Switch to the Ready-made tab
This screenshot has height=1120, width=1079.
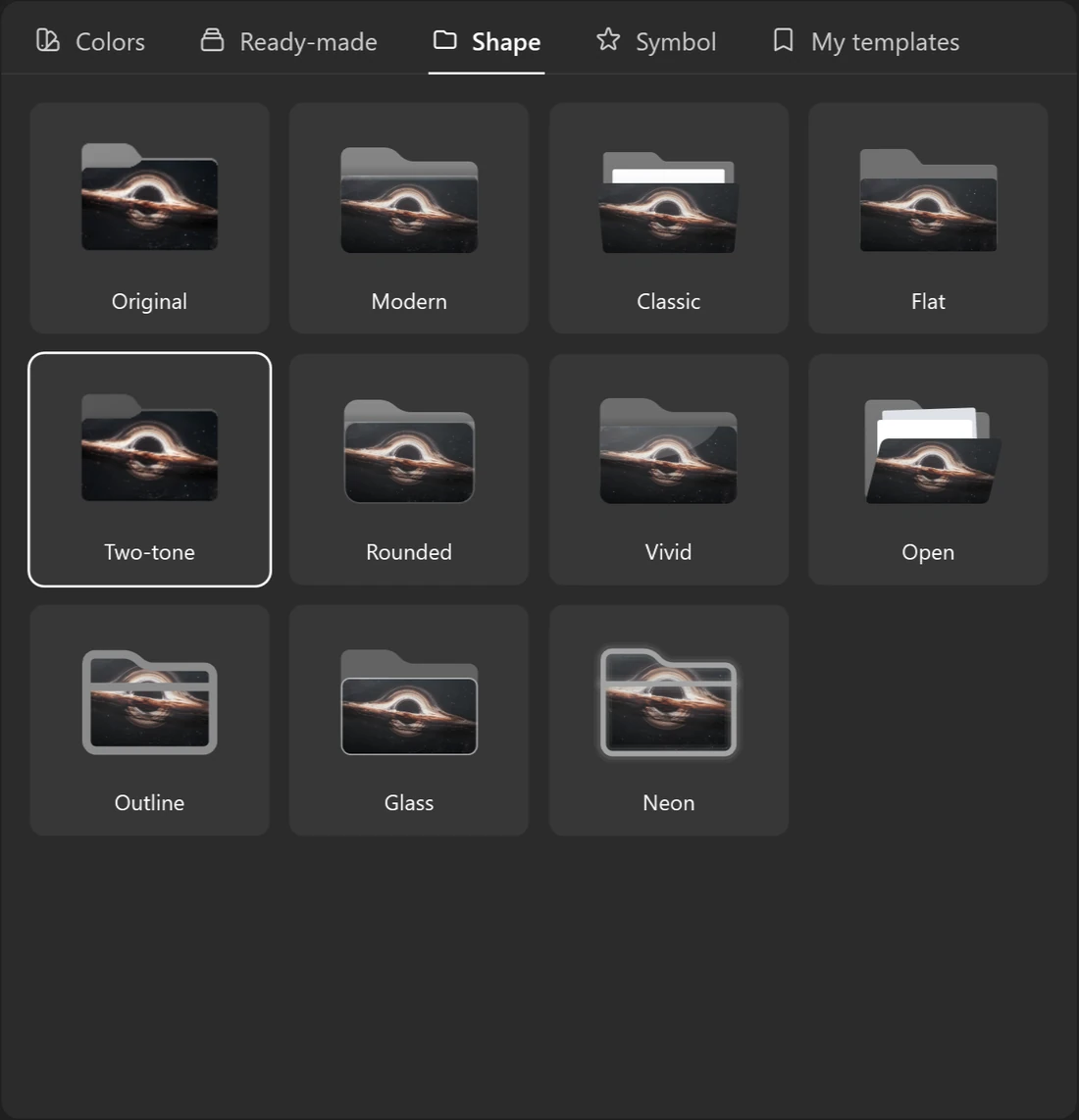tap(288, 41)
